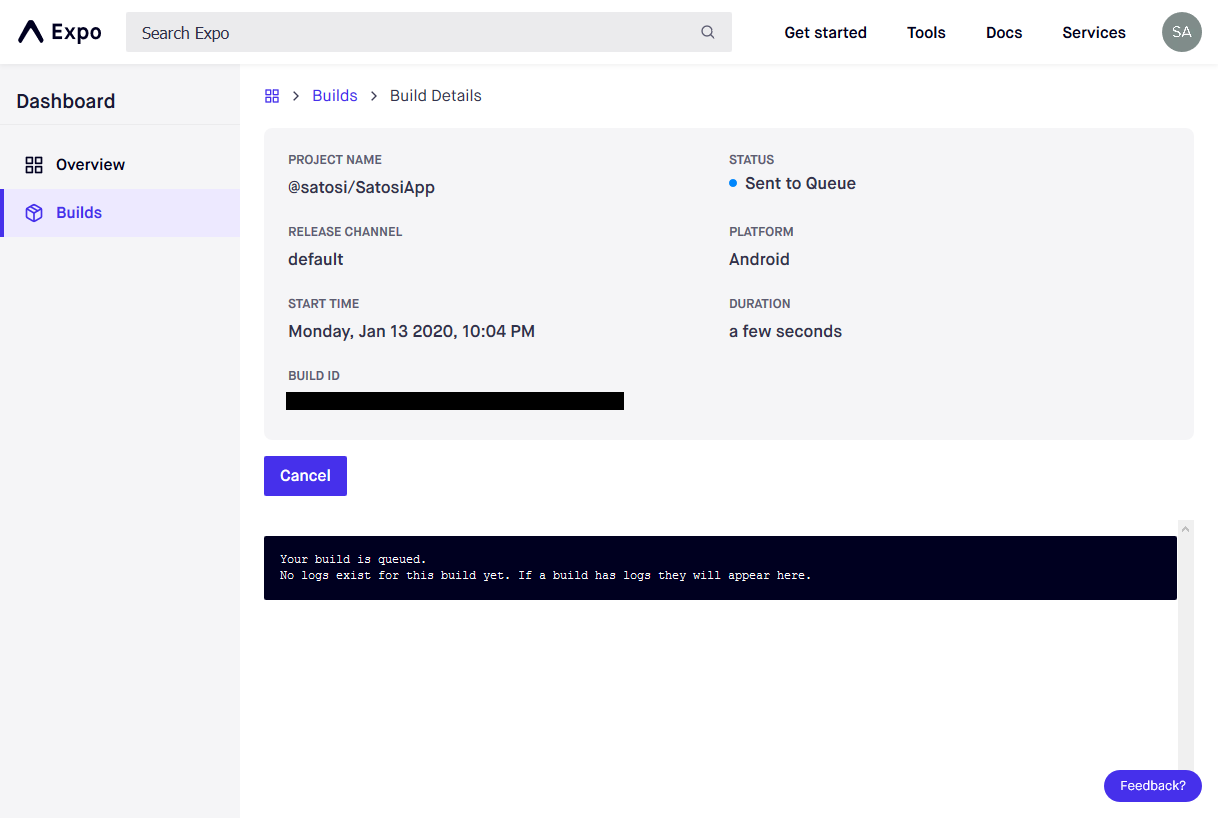The image size is (1218, 818).
Task: Click the Dashboard sidebar heading
Action: click(66, 101)
